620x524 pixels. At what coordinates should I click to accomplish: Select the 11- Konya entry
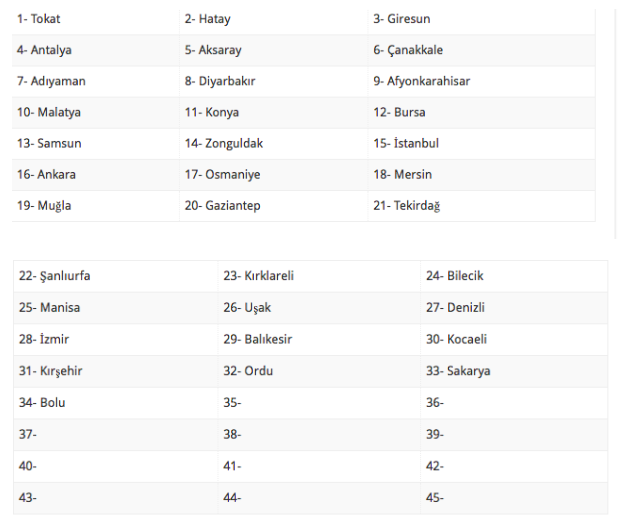click(x=211, y=112)
